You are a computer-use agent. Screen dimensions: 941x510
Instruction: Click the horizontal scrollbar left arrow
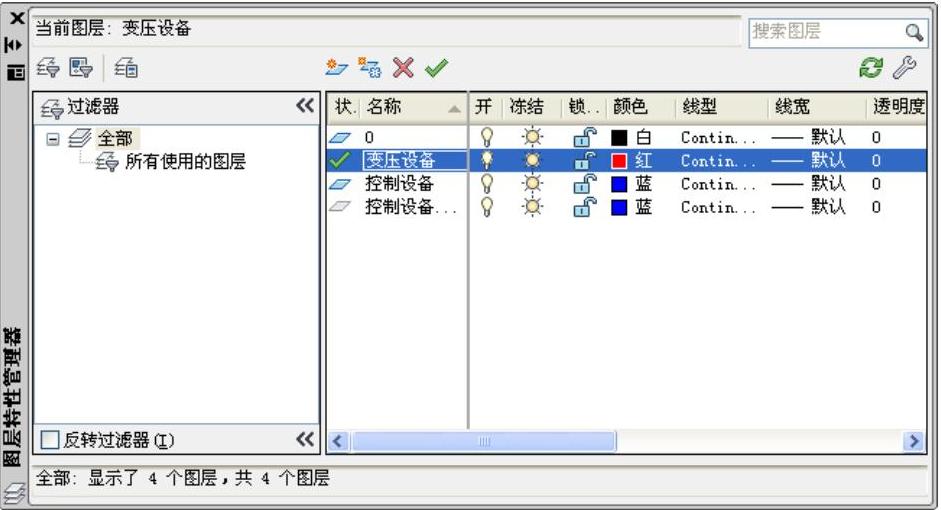coord(337,442)
